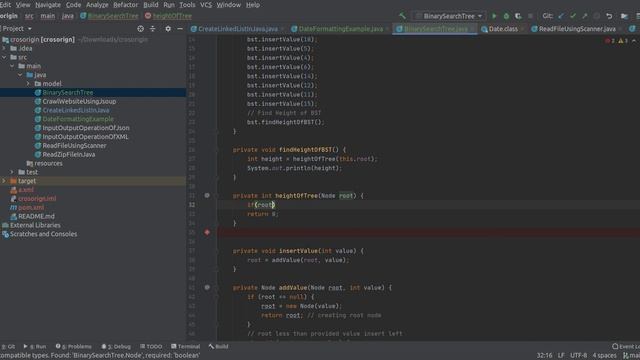This screenshot has height=360, width=640.
Task: Collapse the src folder
Action: pos(4,57)
